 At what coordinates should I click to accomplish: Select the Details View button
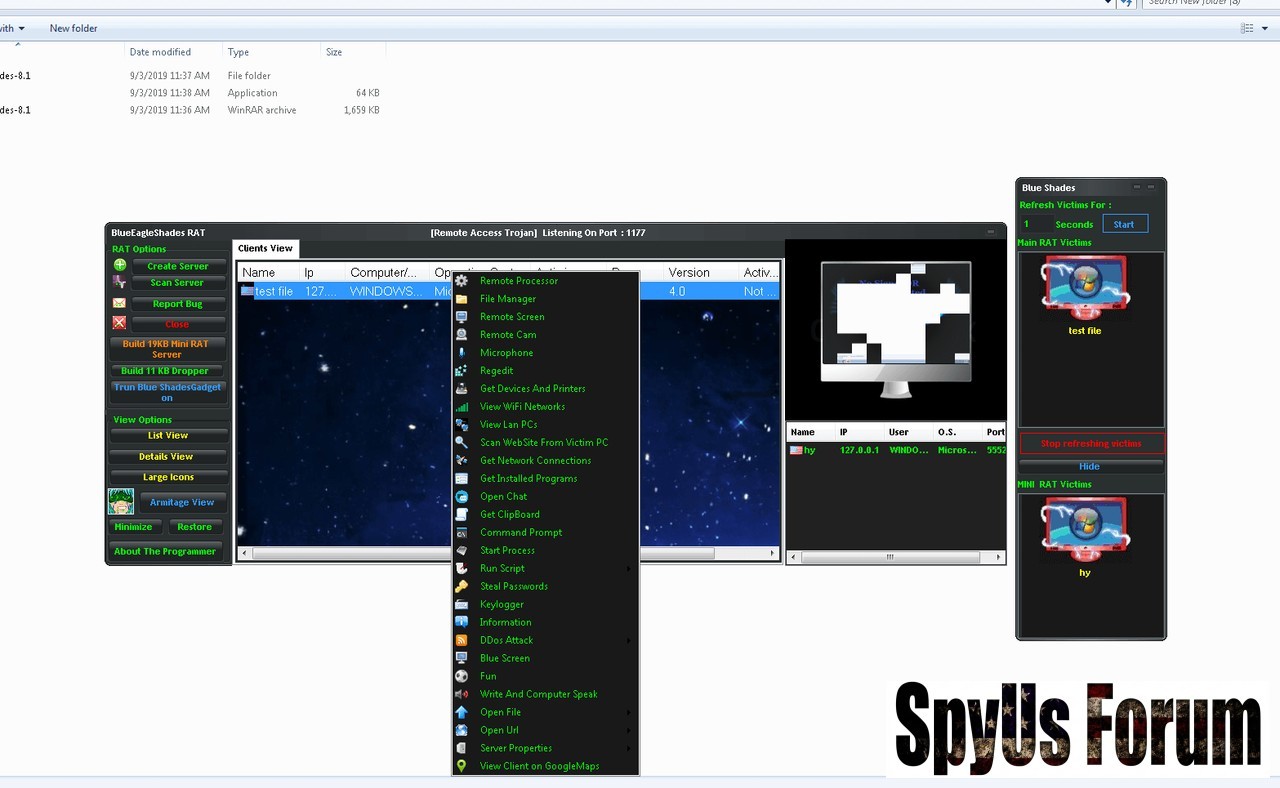[167, 457]
